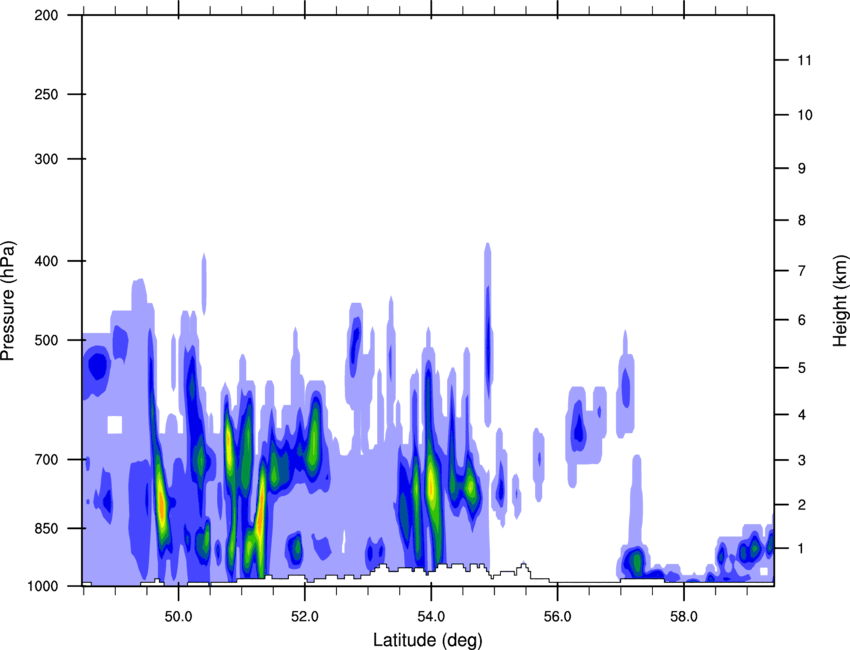Click the 56.0 latitude tick label

pos(557,617)
